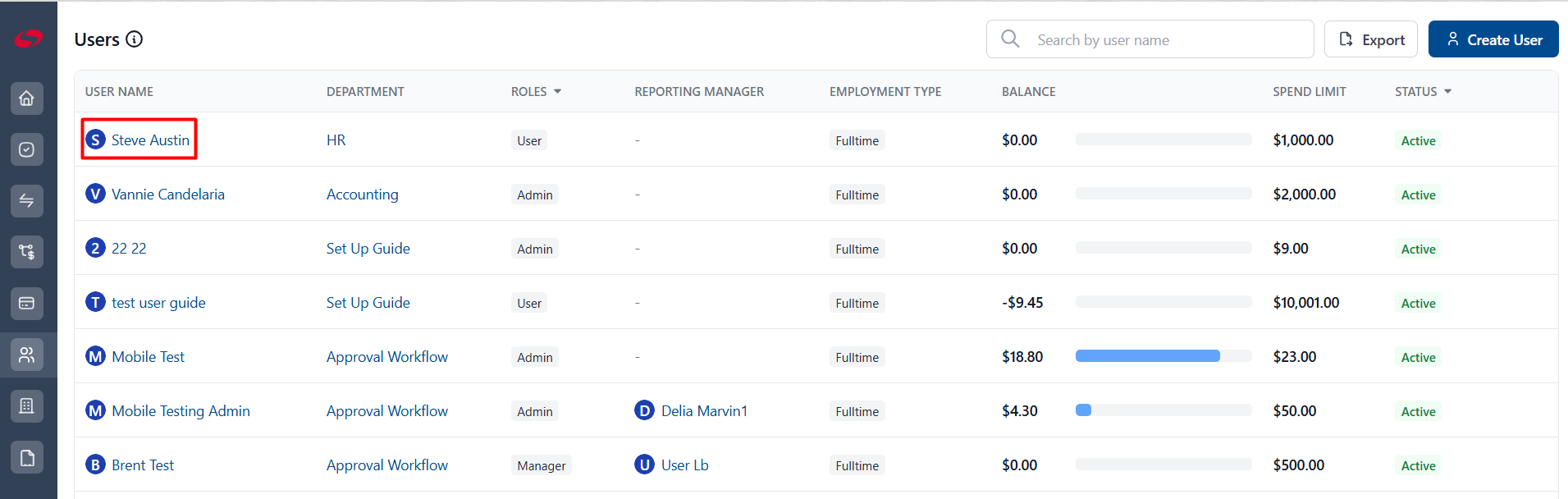The height and width of the screenshot is (499, 1568).
Task: Open Steve Austin's user profile
Action: point(150,140)
